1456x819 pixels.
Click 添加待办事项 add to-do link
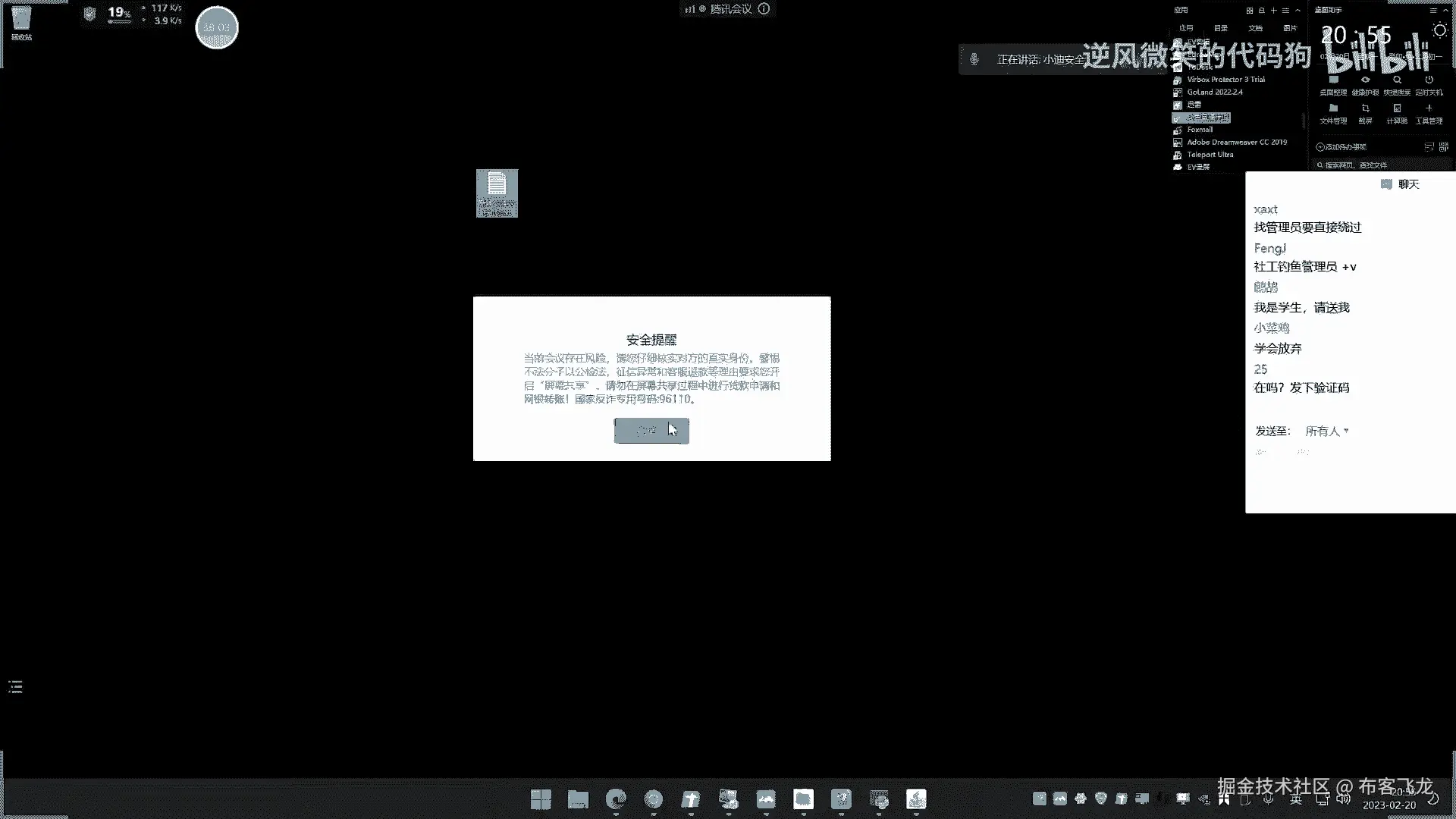pos(1341,147)
